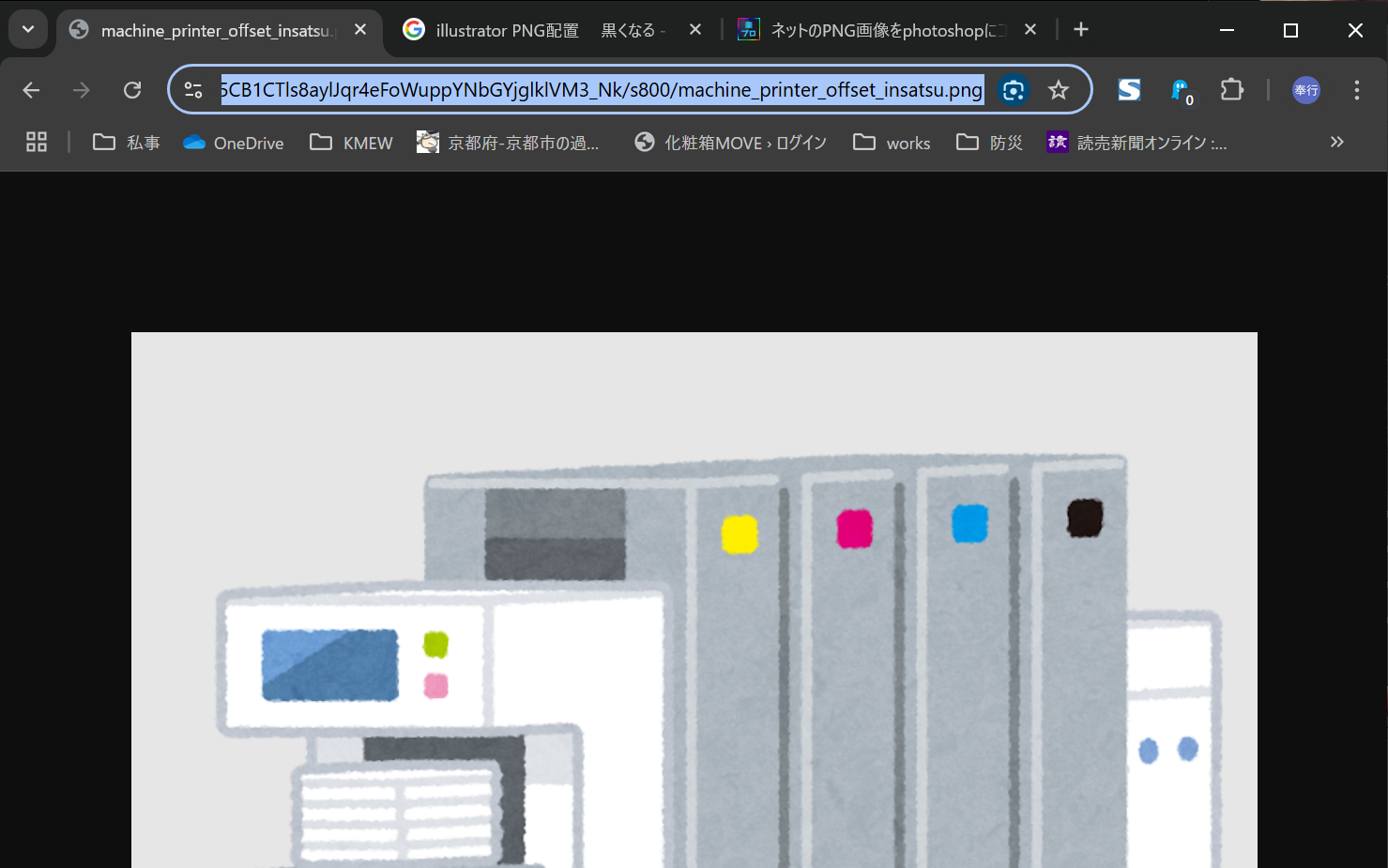The width and height of the screenshot is (1388, 868).
Task: Close the illustrator PNG配置 tab
Action: click(695, 30)
